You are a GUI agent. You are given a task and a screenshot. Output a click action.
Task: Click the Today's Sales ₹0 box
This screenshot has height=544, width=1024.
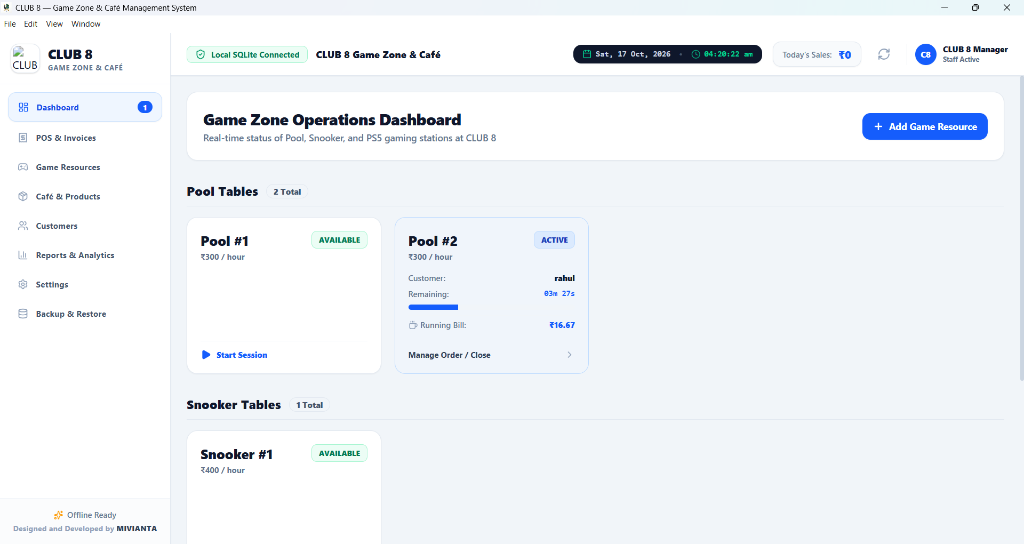click(816, 55)
